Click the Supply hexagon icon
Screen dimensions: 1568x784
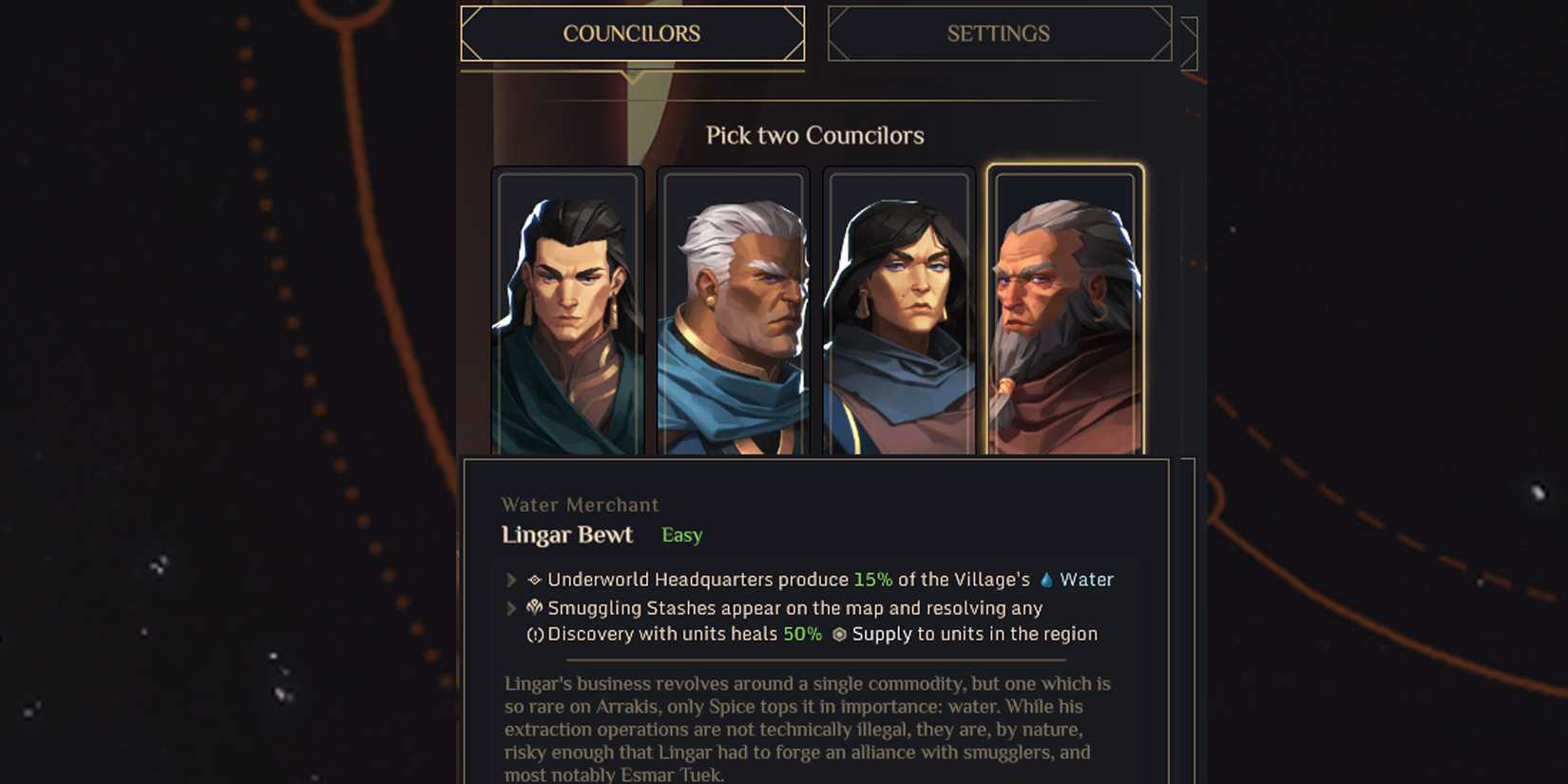pyautogui.click(x=839, y=634)
